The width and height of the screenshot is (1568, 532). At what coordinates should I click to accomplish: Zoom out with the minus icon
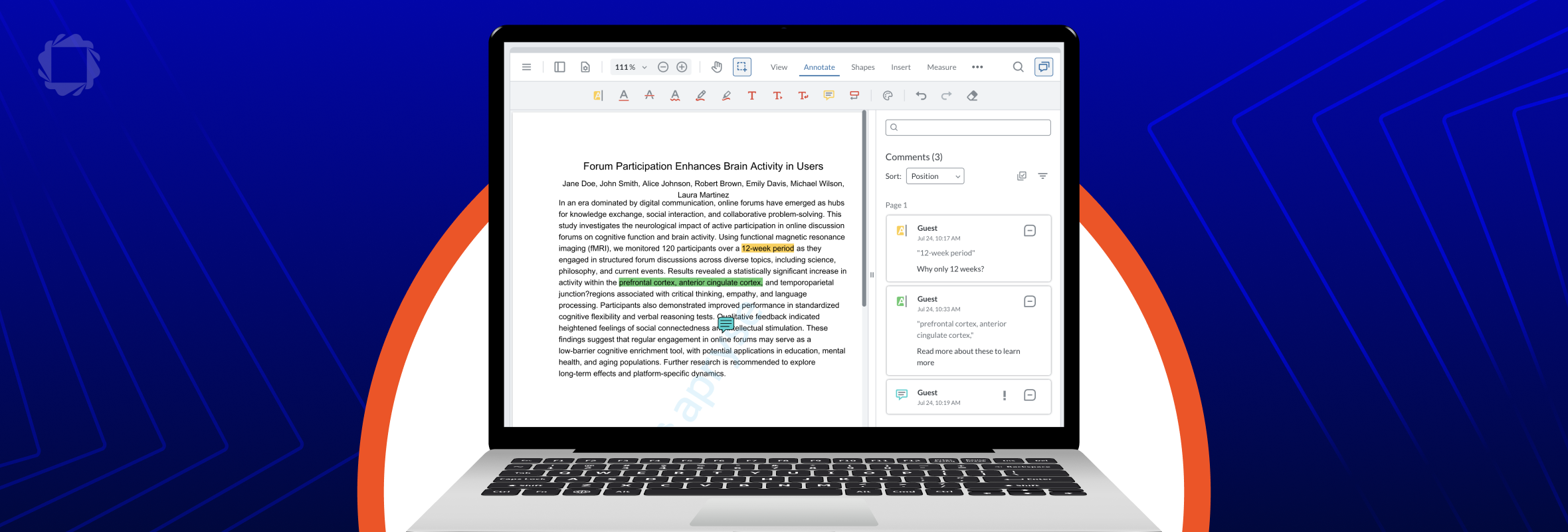663,67
